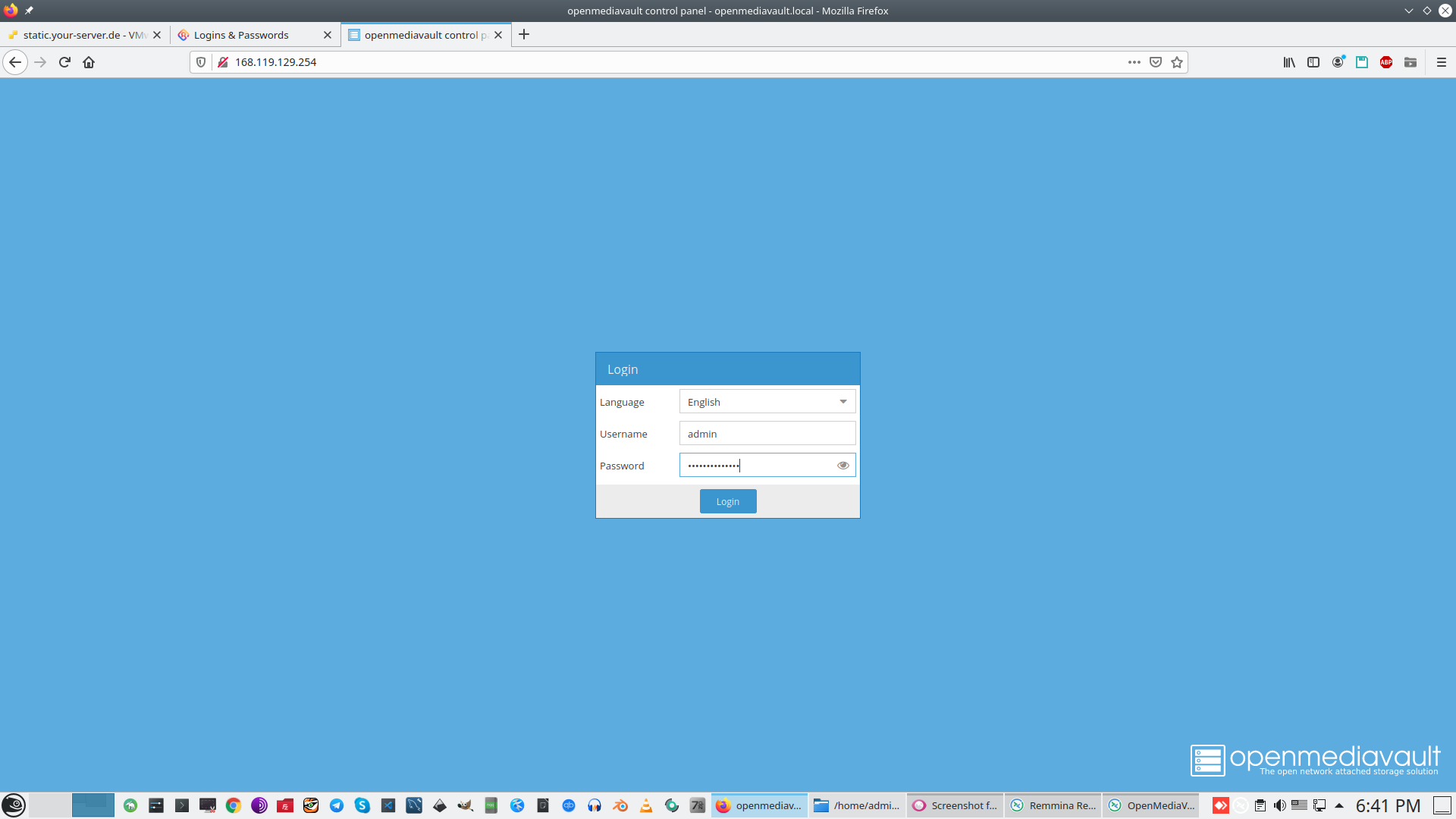Image resolution: width=1456 pixels, height=819 pixels.
Task: Click the Adblock Plus toolbar icon
Action: coord(1385,62)
